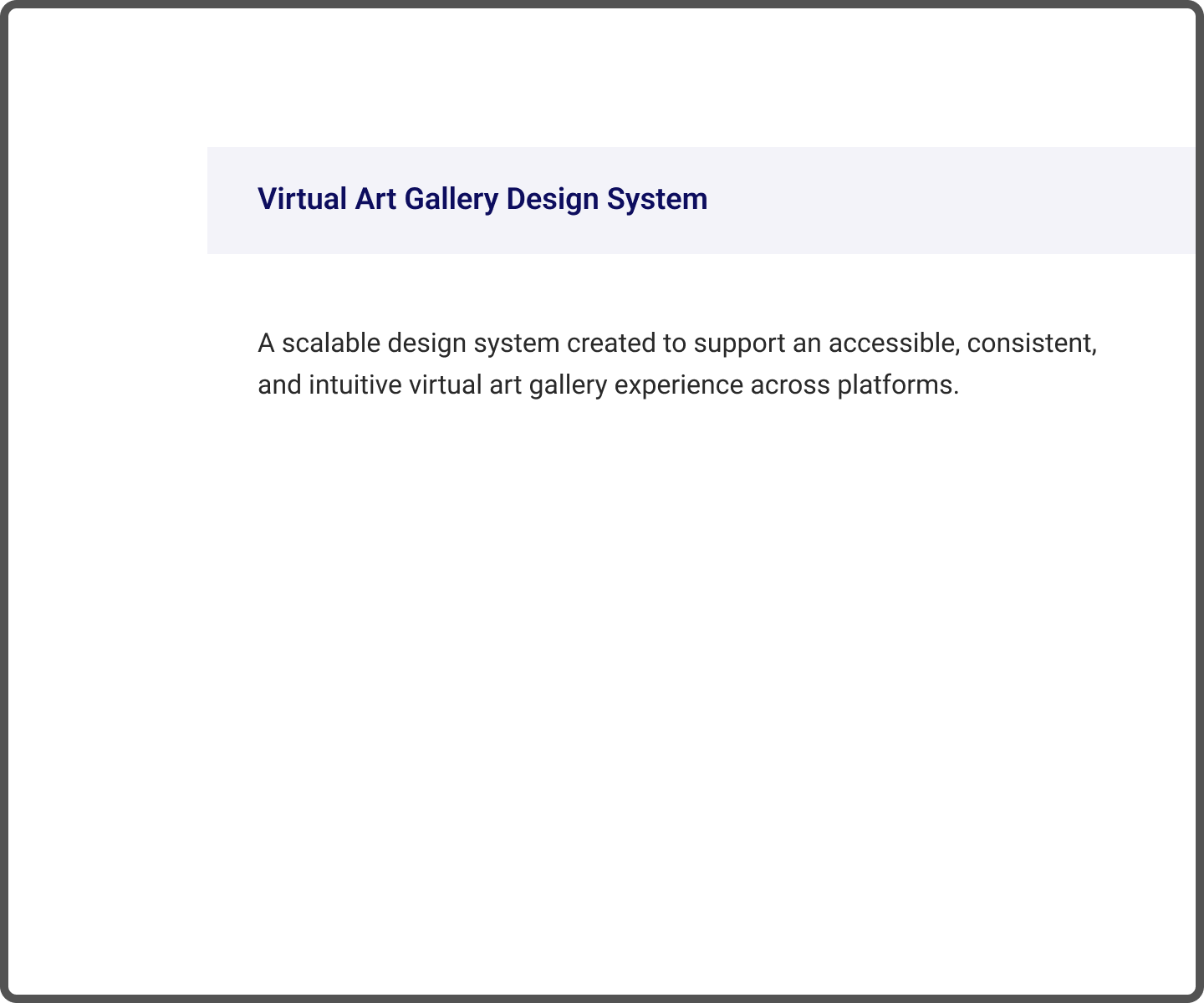Click the word "platforms." ending the paragraph
This screenshot has width=1204, height=1003.
point(898,385)
